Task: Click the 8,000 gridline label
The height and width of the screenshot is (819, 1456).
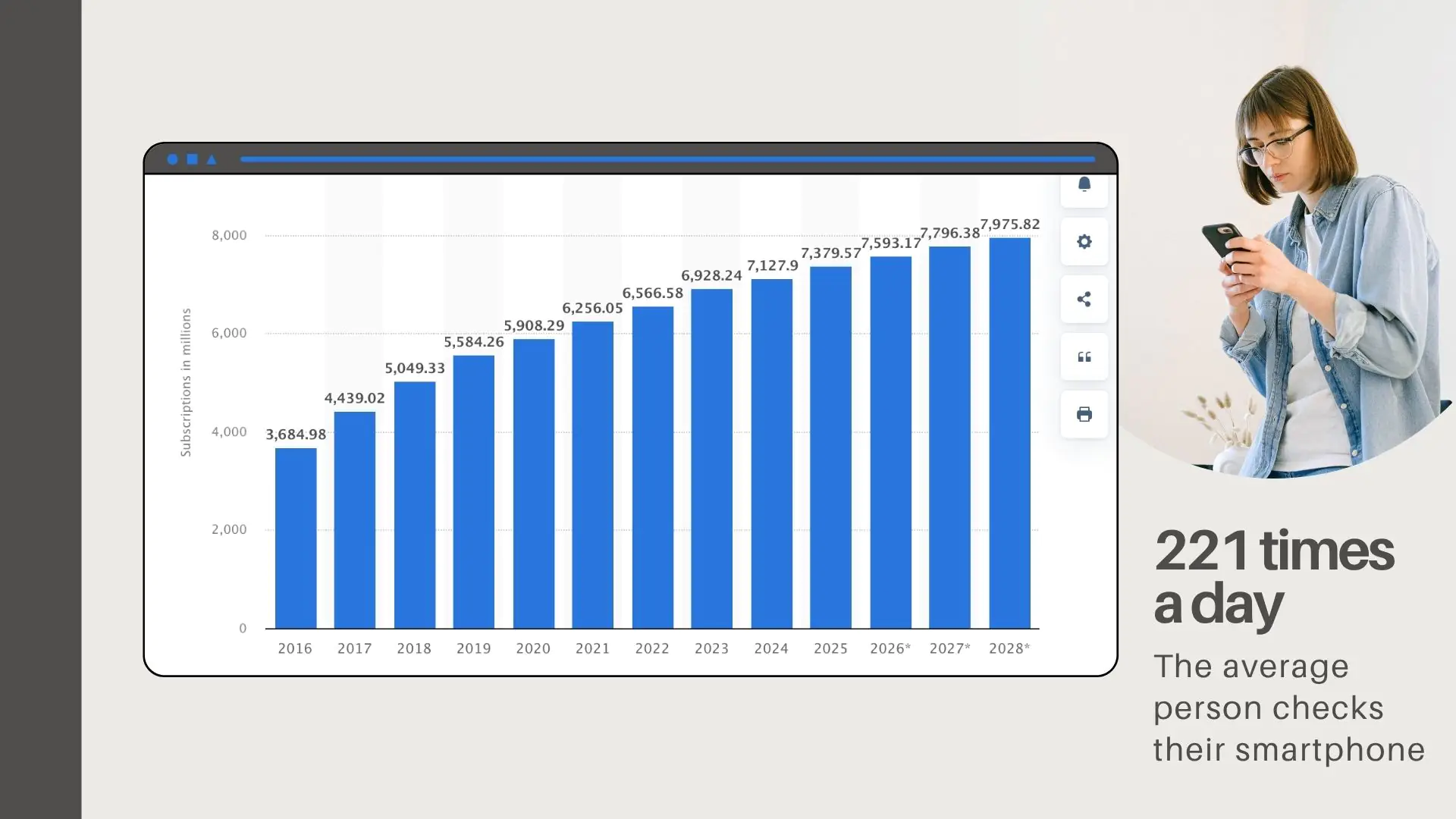Action: point(230,235)
